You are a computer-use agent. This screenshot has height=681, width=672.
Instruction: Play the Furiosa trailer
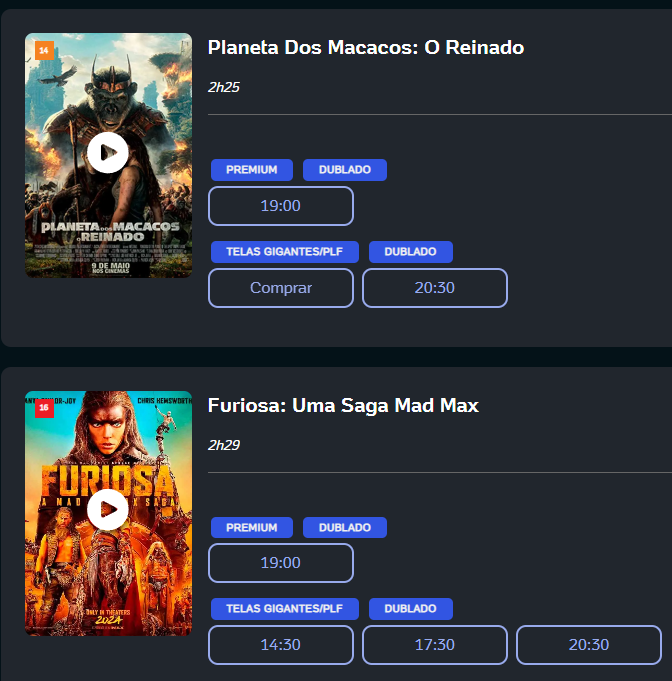click(x=107, y=510)
